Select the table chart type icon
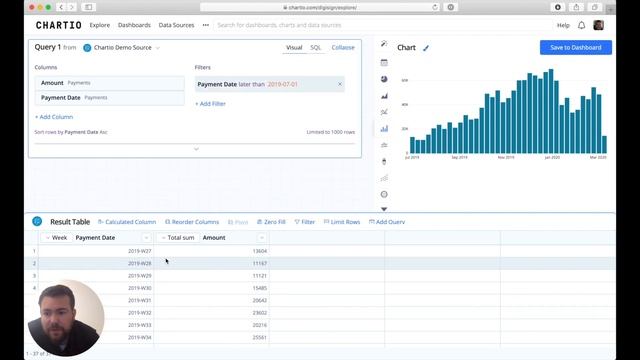Screen dimensions: 640x360 [x=384, y=62]
